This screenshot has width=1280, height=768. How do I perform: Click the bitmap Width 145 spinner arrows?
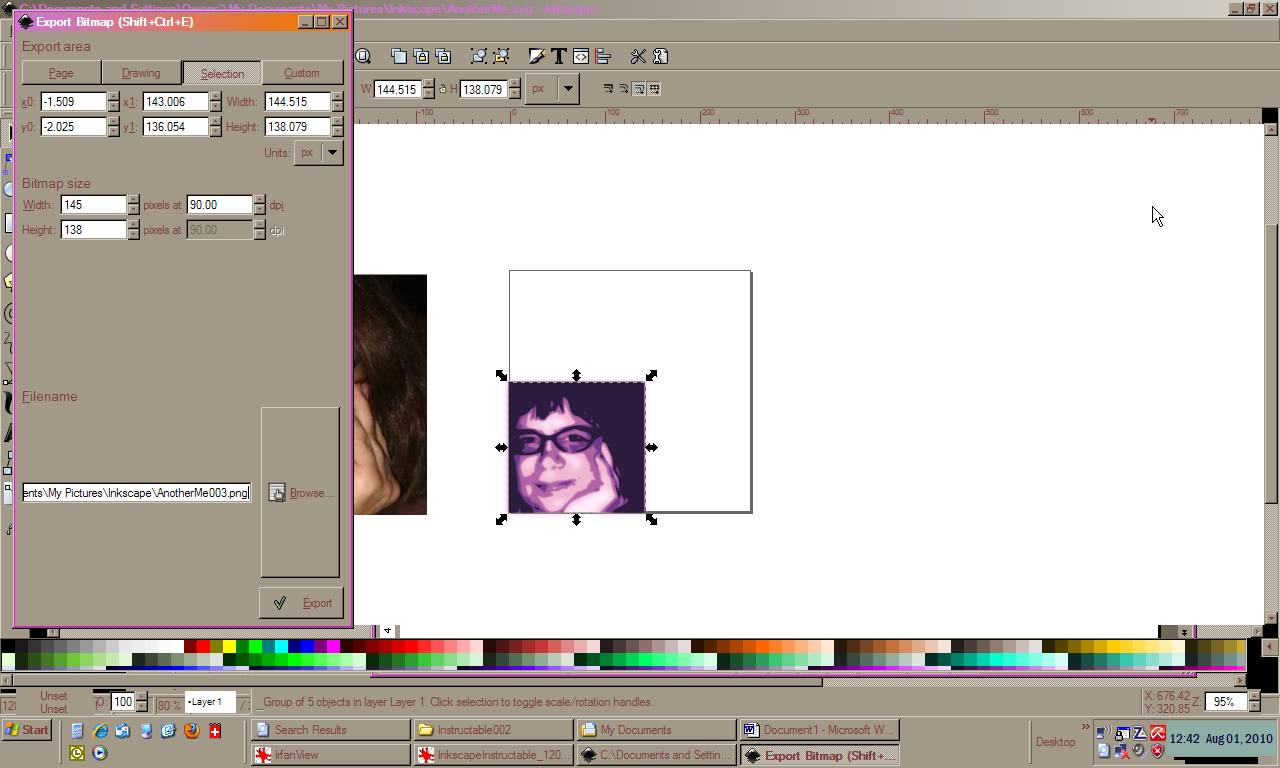[133, 205]
